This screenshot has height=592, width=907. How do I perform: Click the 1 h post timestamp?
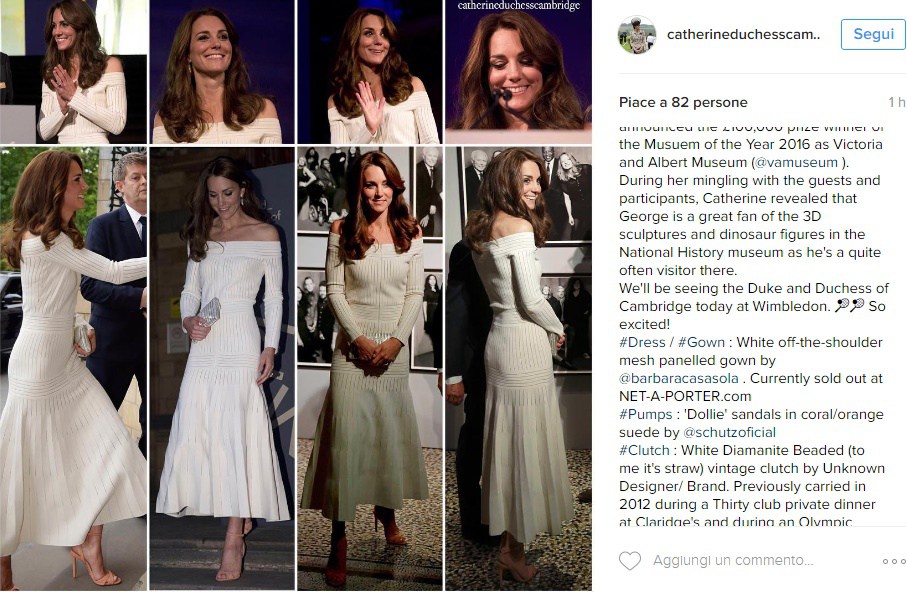point(897,102)
